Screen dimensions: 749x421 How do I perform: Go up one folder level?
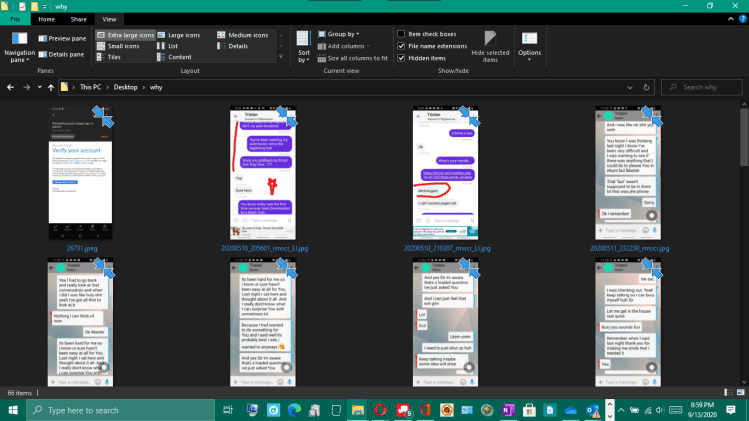(50, 88)
